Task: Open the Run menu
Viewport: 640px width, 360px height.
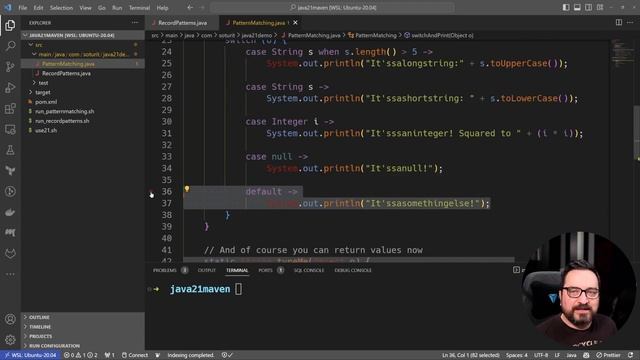Action: click(x=117, y=8)
